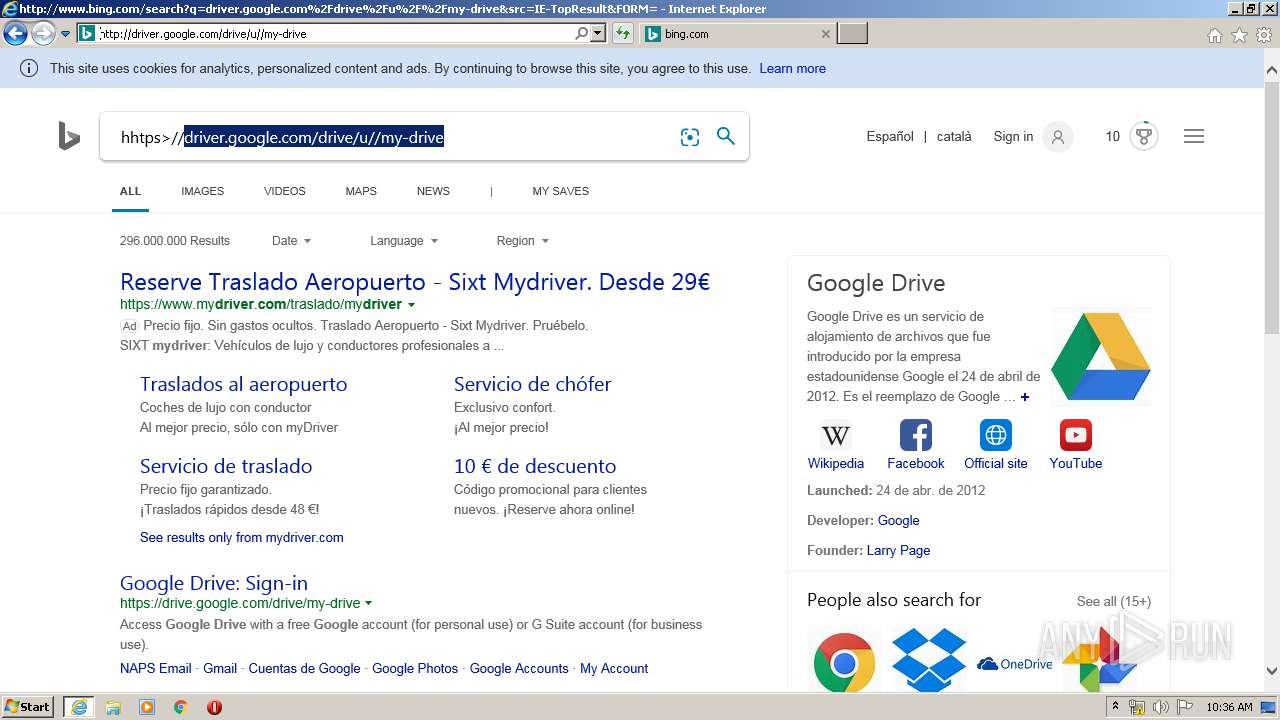Expand the mydriver URL dropdown arrow

(x=411, y=305)
